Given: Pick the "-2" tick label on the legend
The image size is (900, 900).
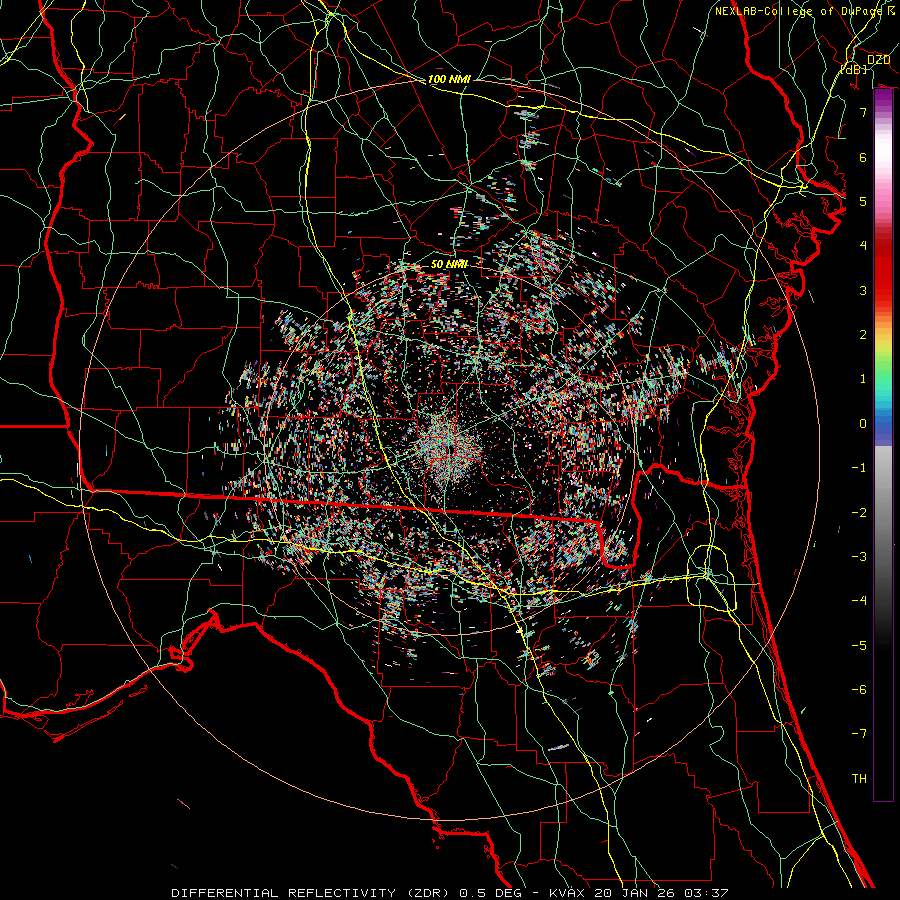Looking at the screenshot, I should coord(859,513).
